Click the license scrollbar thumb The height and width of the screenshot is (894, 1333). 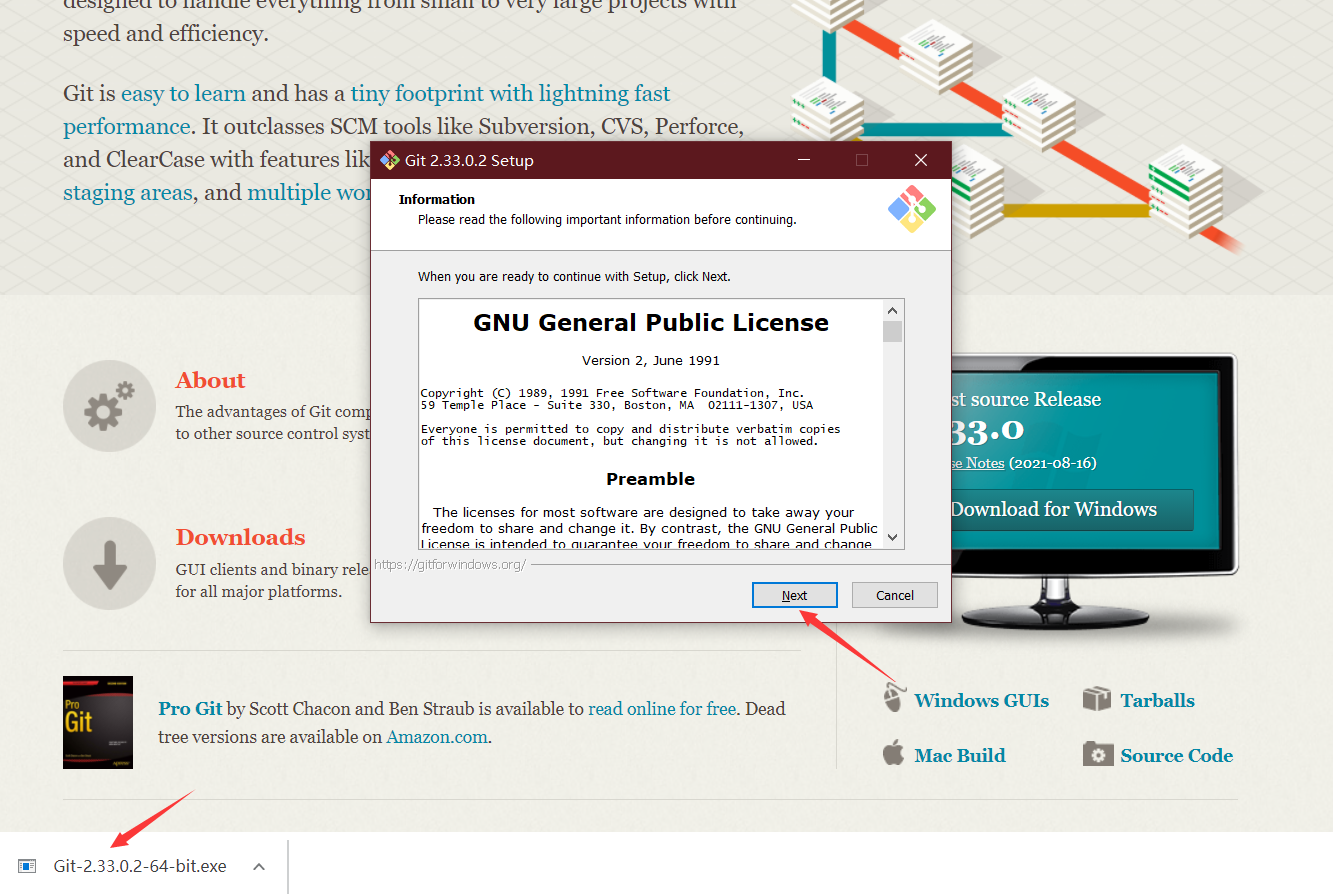pos(893,331)
